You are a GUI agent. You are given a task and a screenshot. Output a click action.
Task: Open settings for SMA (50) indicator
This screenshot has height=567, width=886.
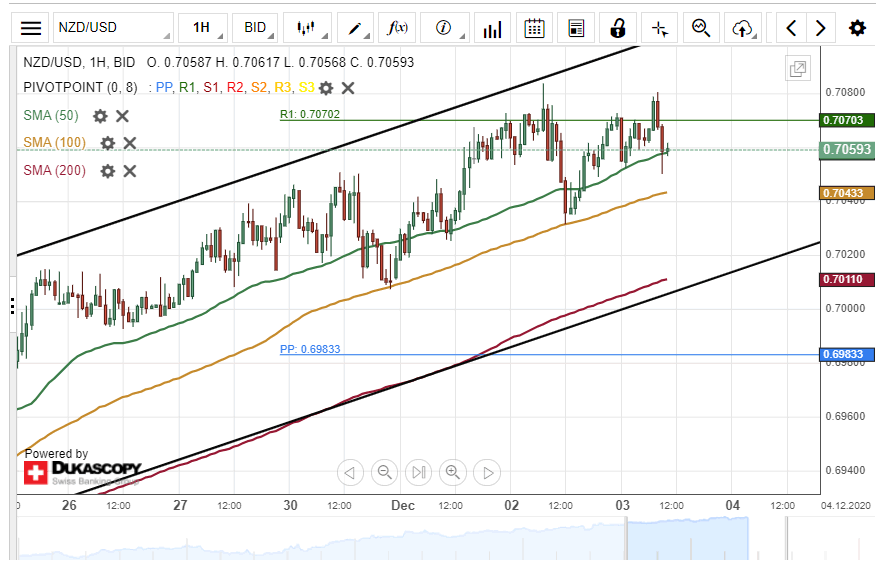click(100, 116)
